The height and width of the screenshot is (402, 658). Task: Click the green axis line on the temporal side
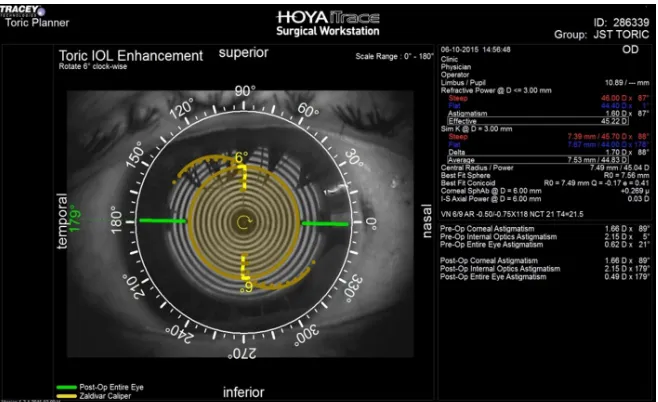162,220
